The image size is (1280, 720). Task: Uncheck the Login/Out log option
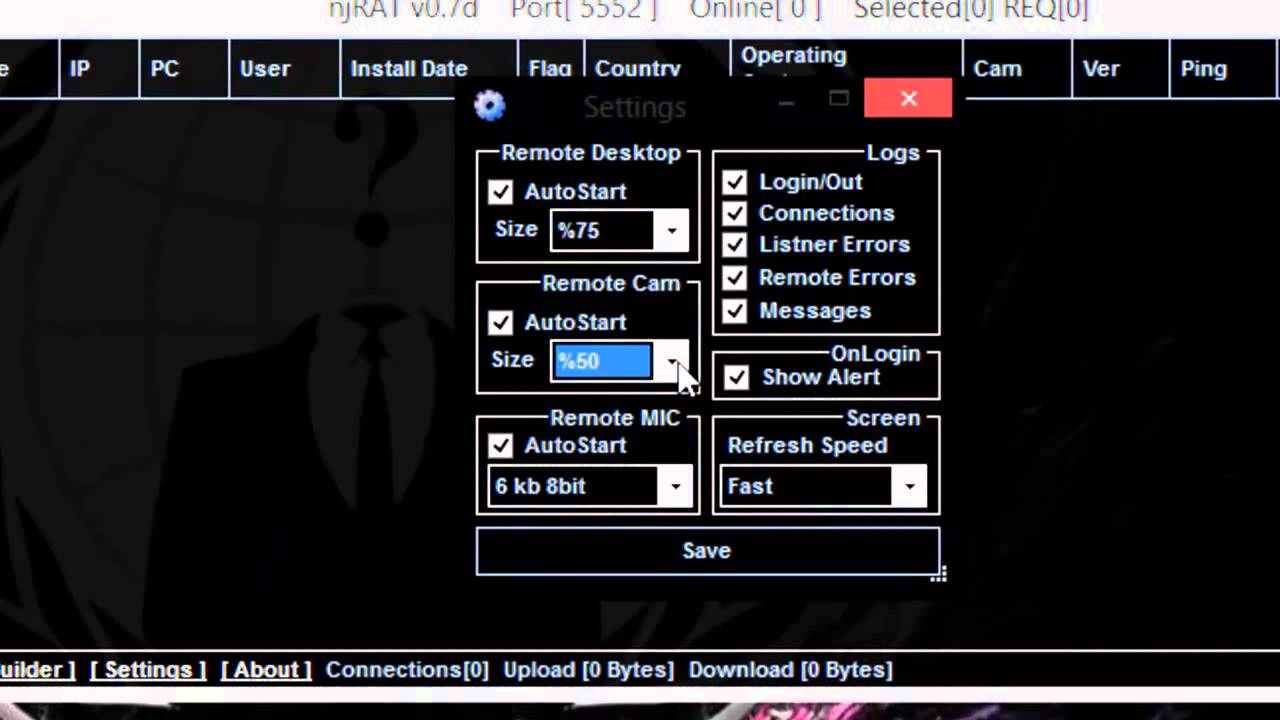[734, 182]
